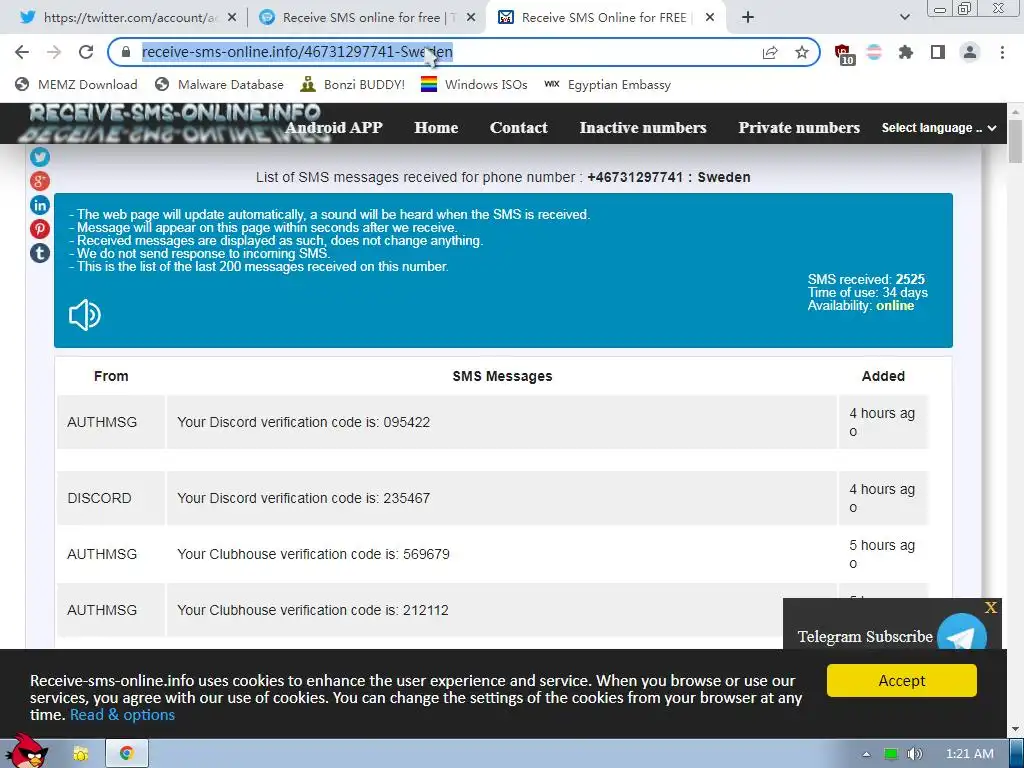Open the file explorer taskbar icon
The height and width of the screenshot is (768, 1024).
[x=81, y=754]
